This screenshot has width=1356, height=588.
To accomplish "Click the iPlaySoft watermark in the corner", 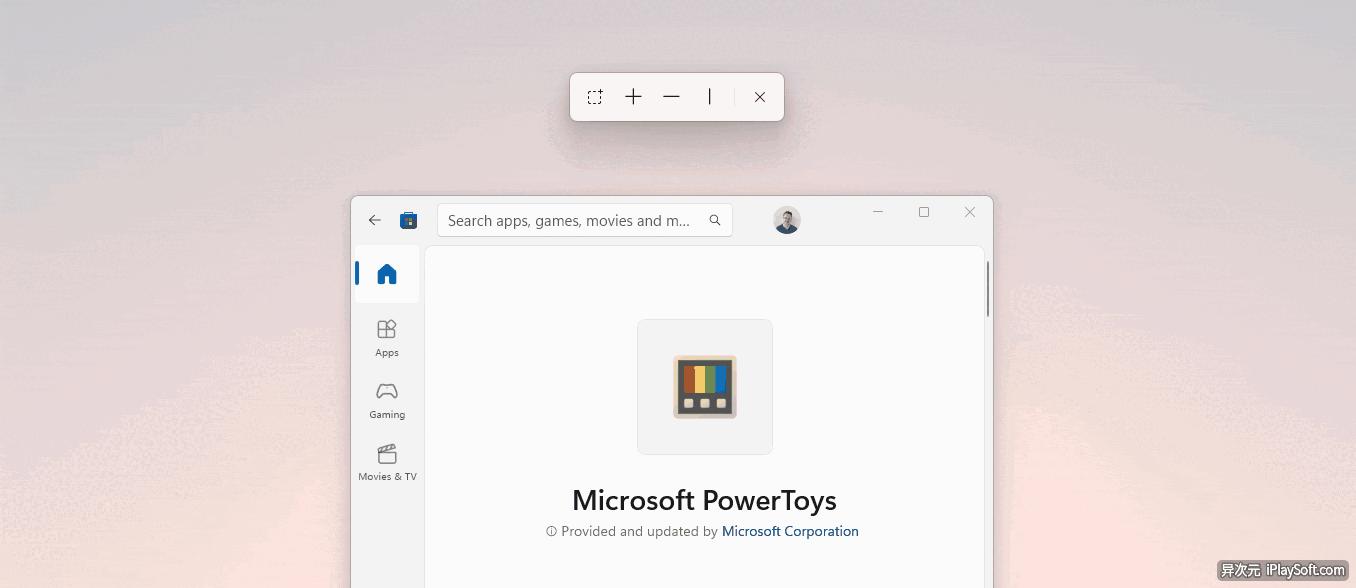I will [1283, 570].
